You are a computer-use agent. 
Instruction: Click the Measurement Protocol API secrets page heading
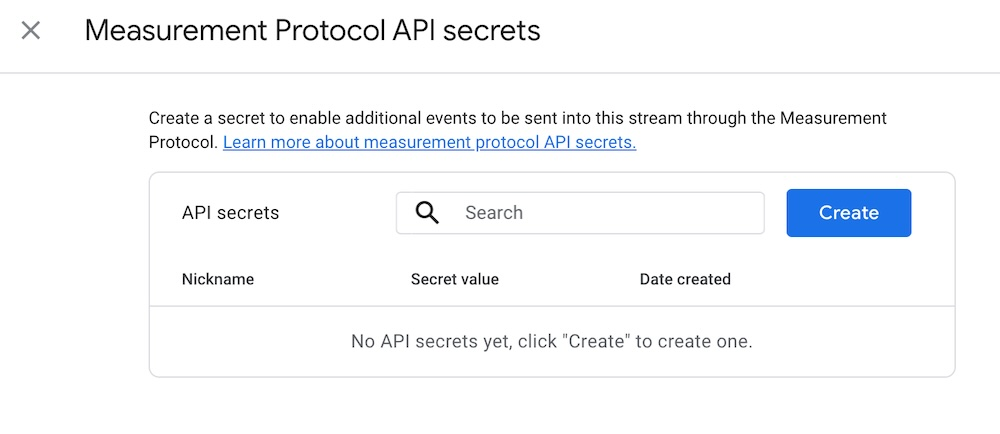312,31
